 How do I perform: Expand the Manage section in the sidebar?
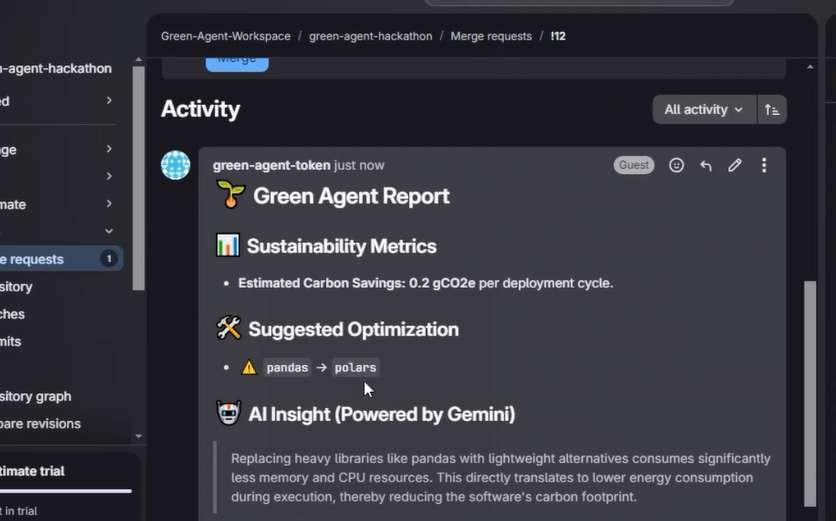pos(109,150)
